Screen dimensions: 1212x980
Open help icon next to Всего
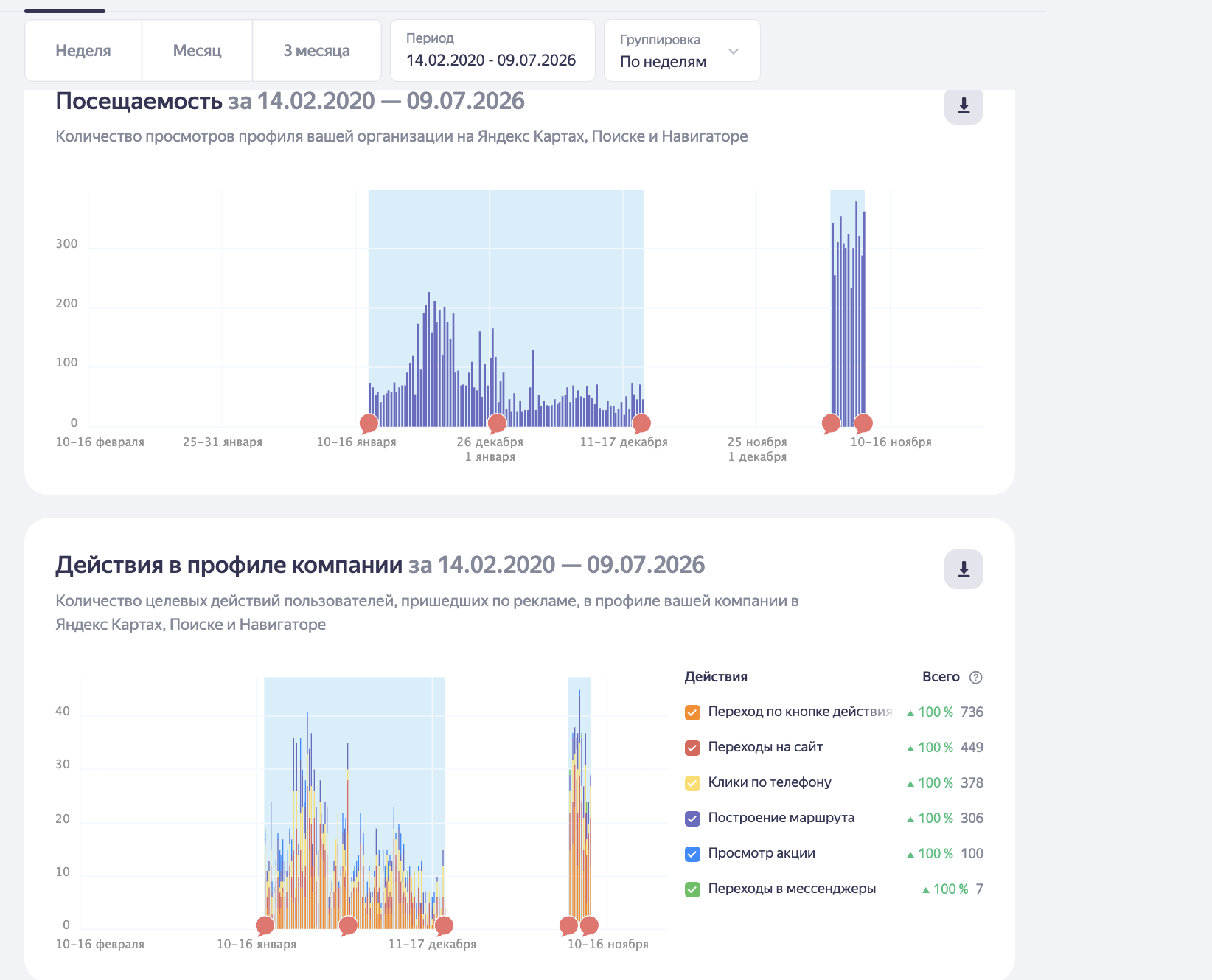(x=976, y=678)
